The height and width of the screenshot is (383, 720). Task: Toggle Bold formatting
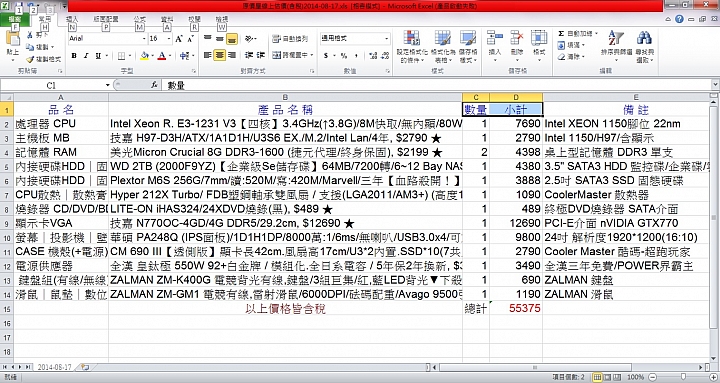[x=74, y=56]
